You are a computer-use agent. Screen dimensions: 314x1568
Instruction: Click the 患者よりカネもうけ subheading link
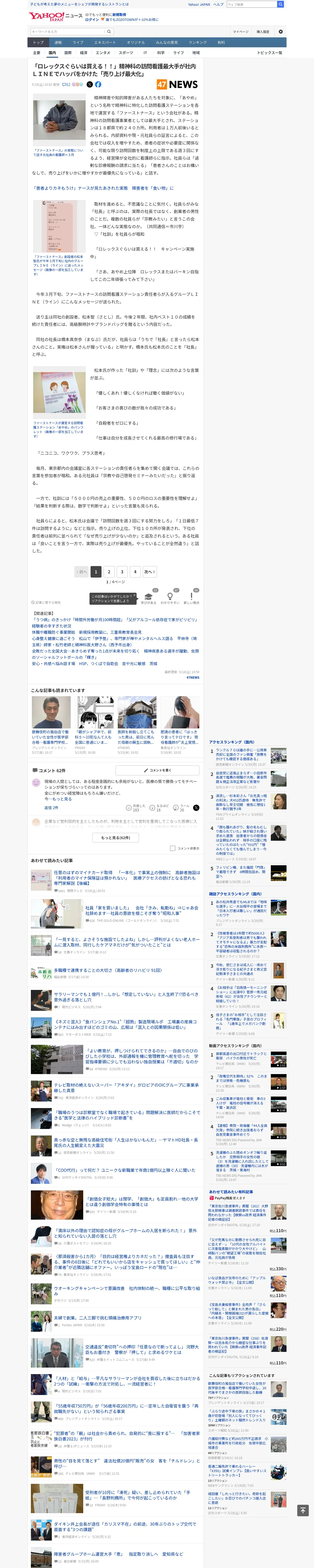(103, 188)
